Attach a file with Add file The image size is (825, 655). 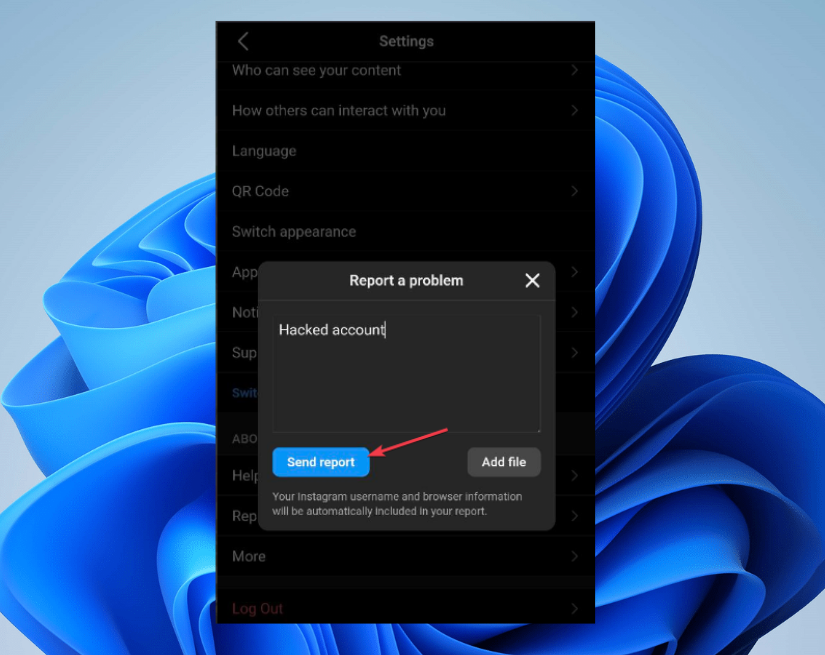504,462
